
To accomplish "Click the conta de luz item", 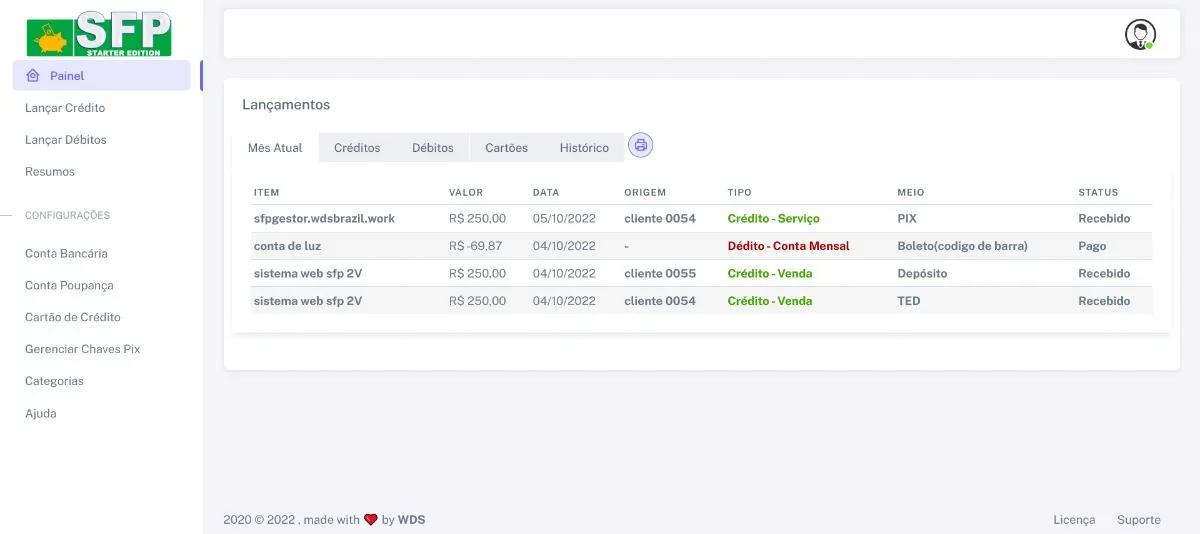I will click(287, 246).
